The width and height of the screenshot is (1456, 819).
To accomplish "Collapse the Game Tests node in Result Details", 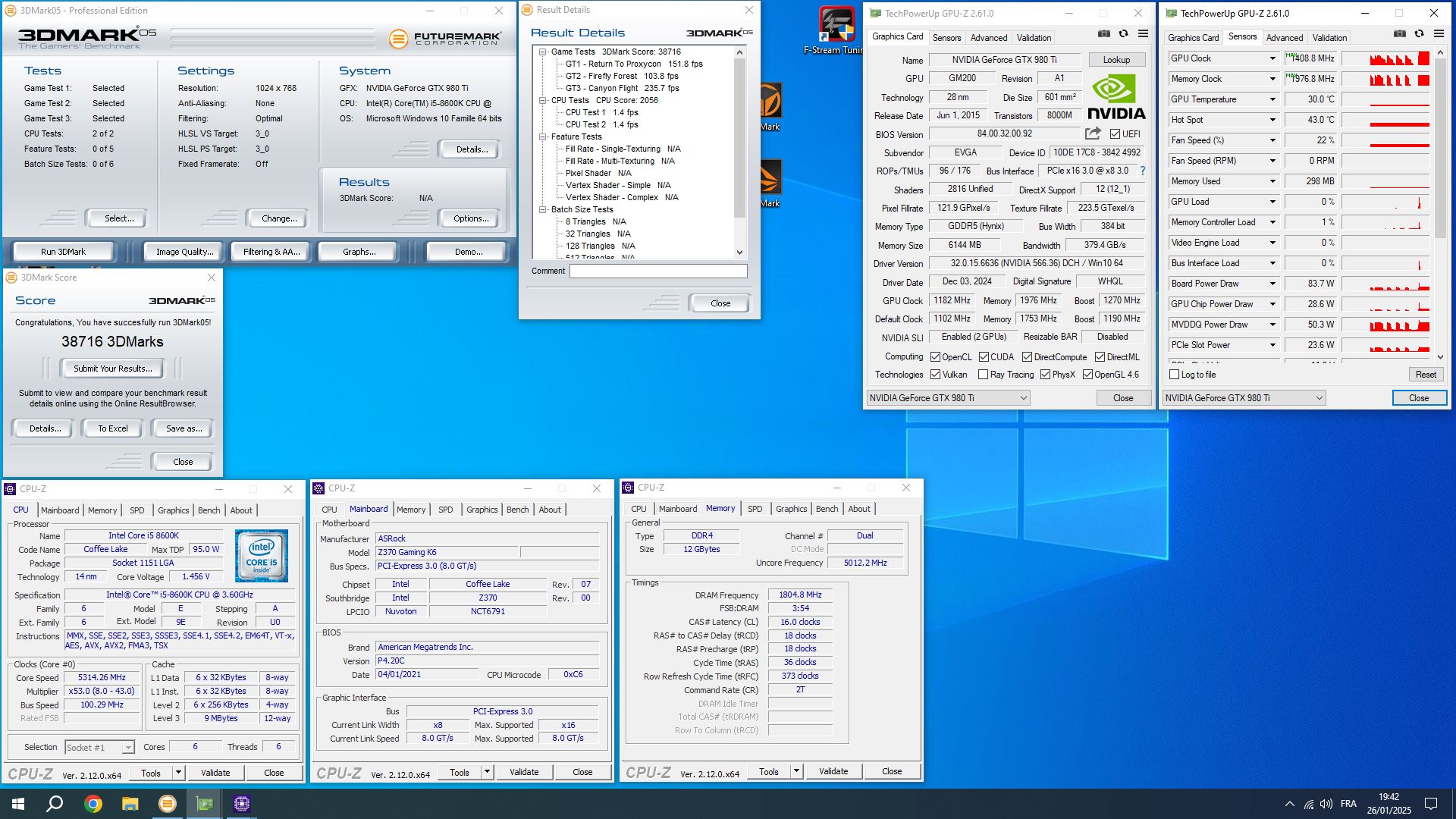I will coord(543,52).
